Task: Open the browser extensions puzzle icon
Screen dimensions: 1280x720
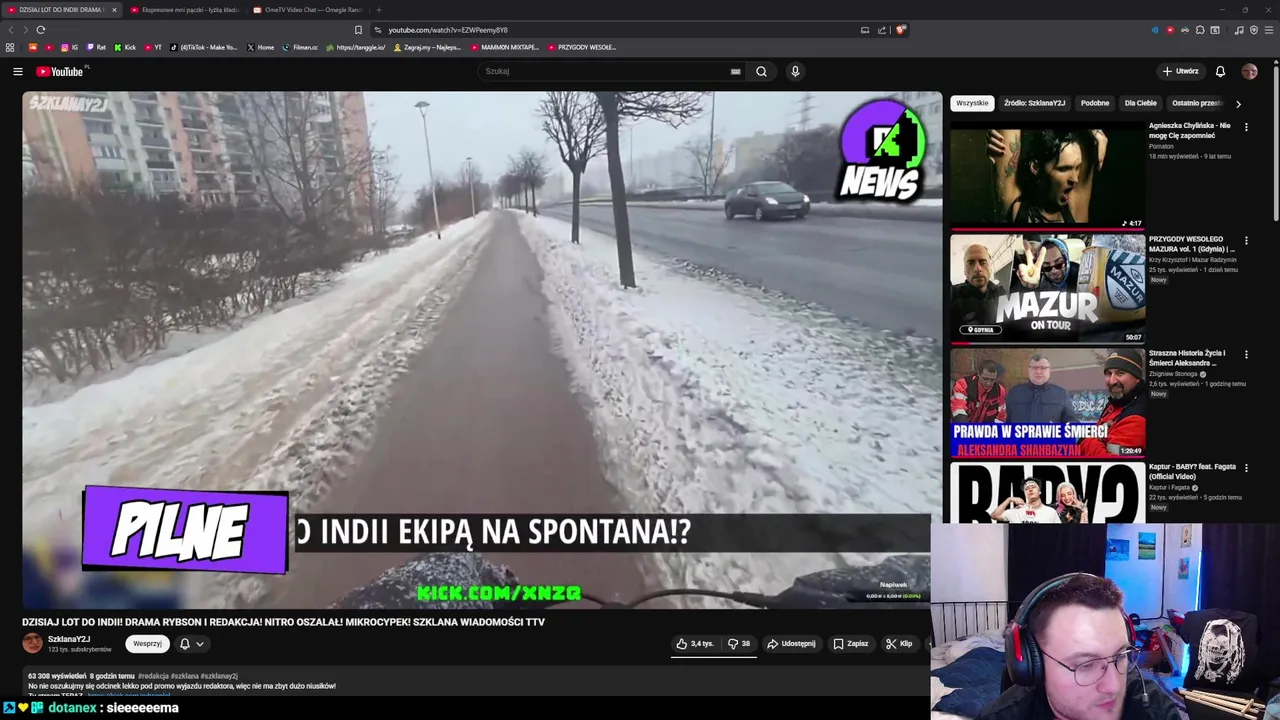Action: click(1200, 30)
